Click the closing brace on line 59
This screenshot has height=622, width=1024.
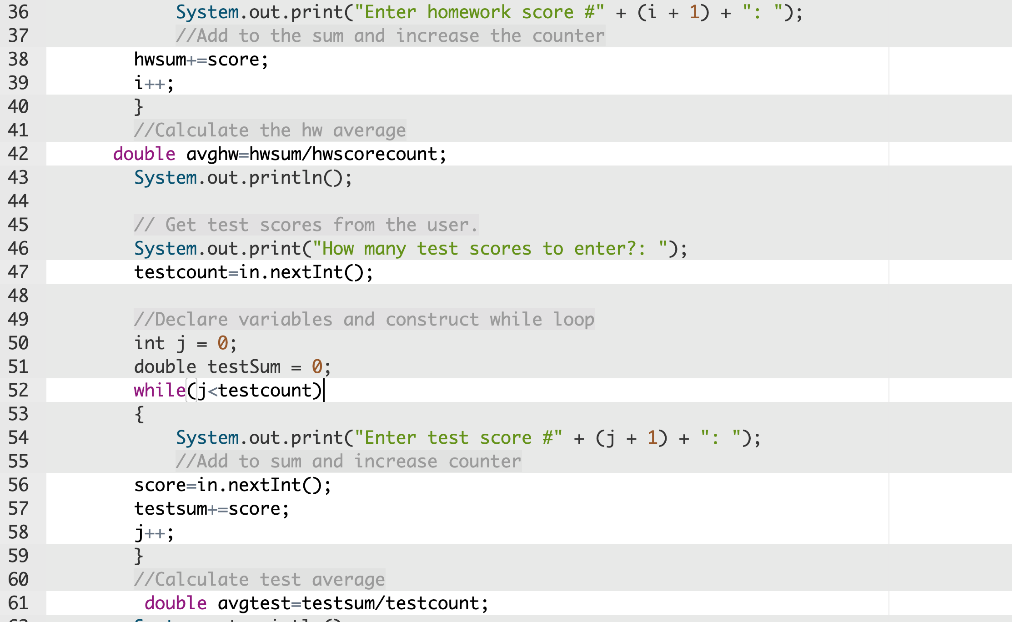click(138, 555)
